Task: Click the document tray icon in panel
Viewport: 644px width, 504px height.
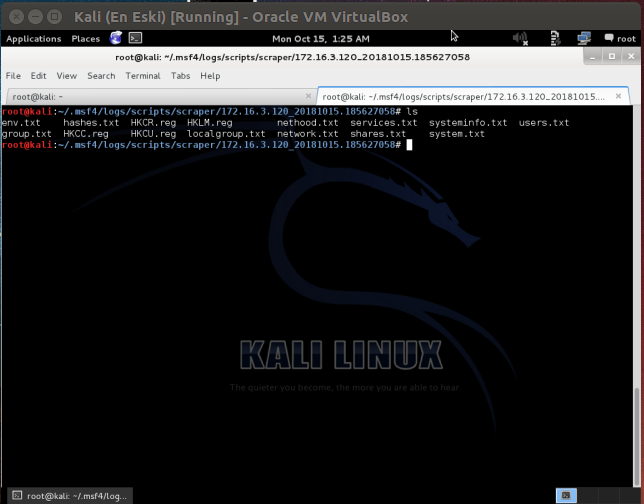Action: tap(555, 38)
